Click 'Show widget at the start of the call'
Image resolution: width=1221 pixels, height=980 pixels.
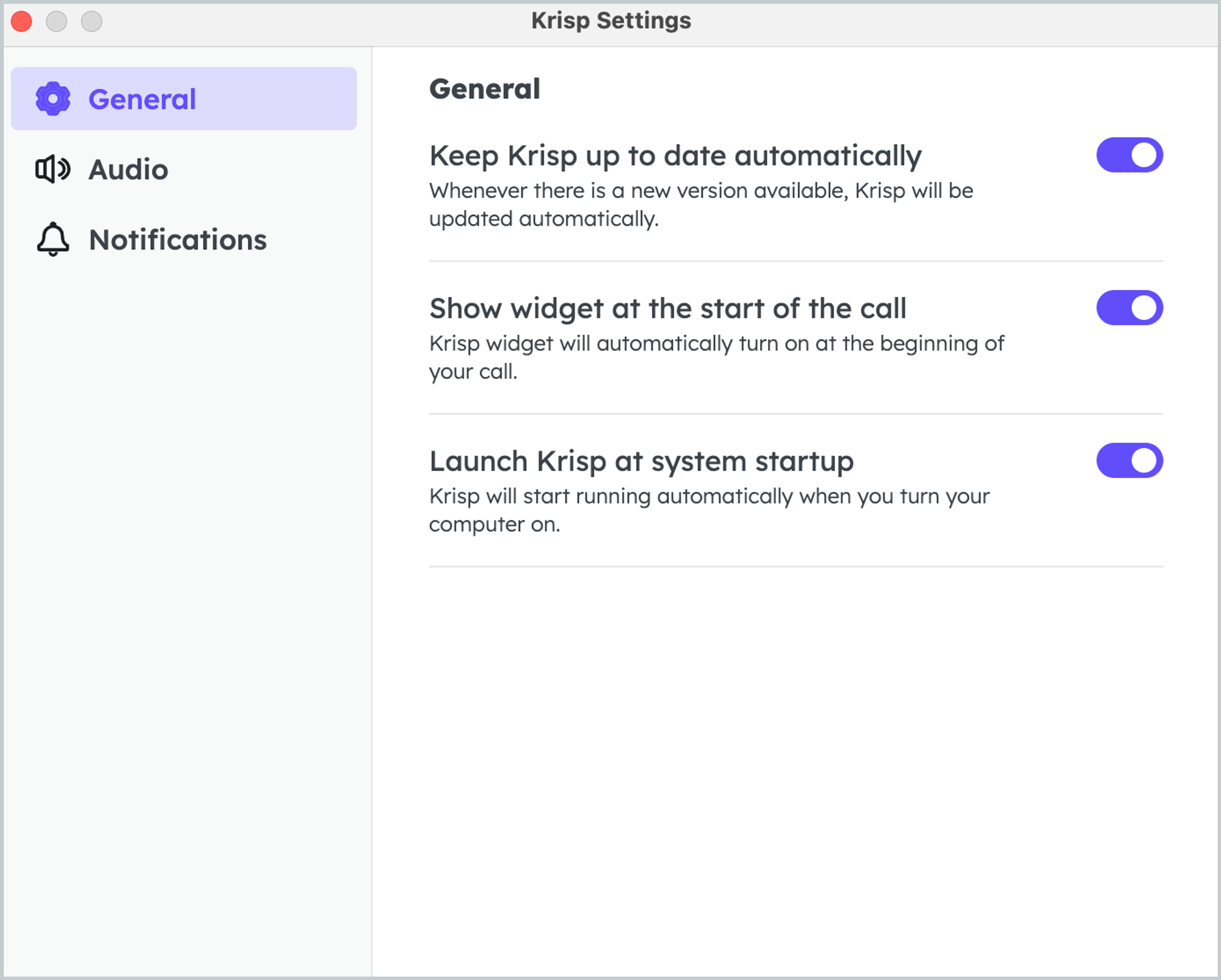[x=668, y=309]
